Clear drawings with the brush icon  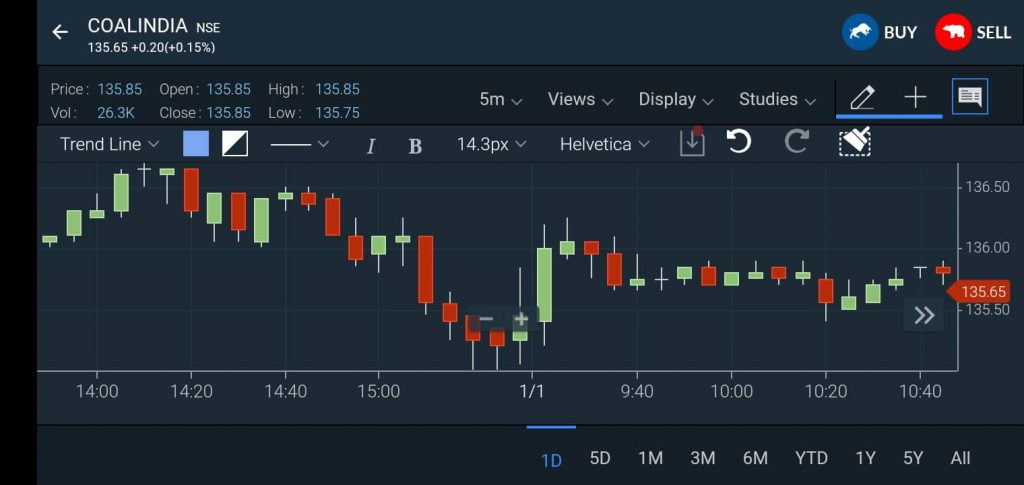pyautogui.click(x=855, y=142)
